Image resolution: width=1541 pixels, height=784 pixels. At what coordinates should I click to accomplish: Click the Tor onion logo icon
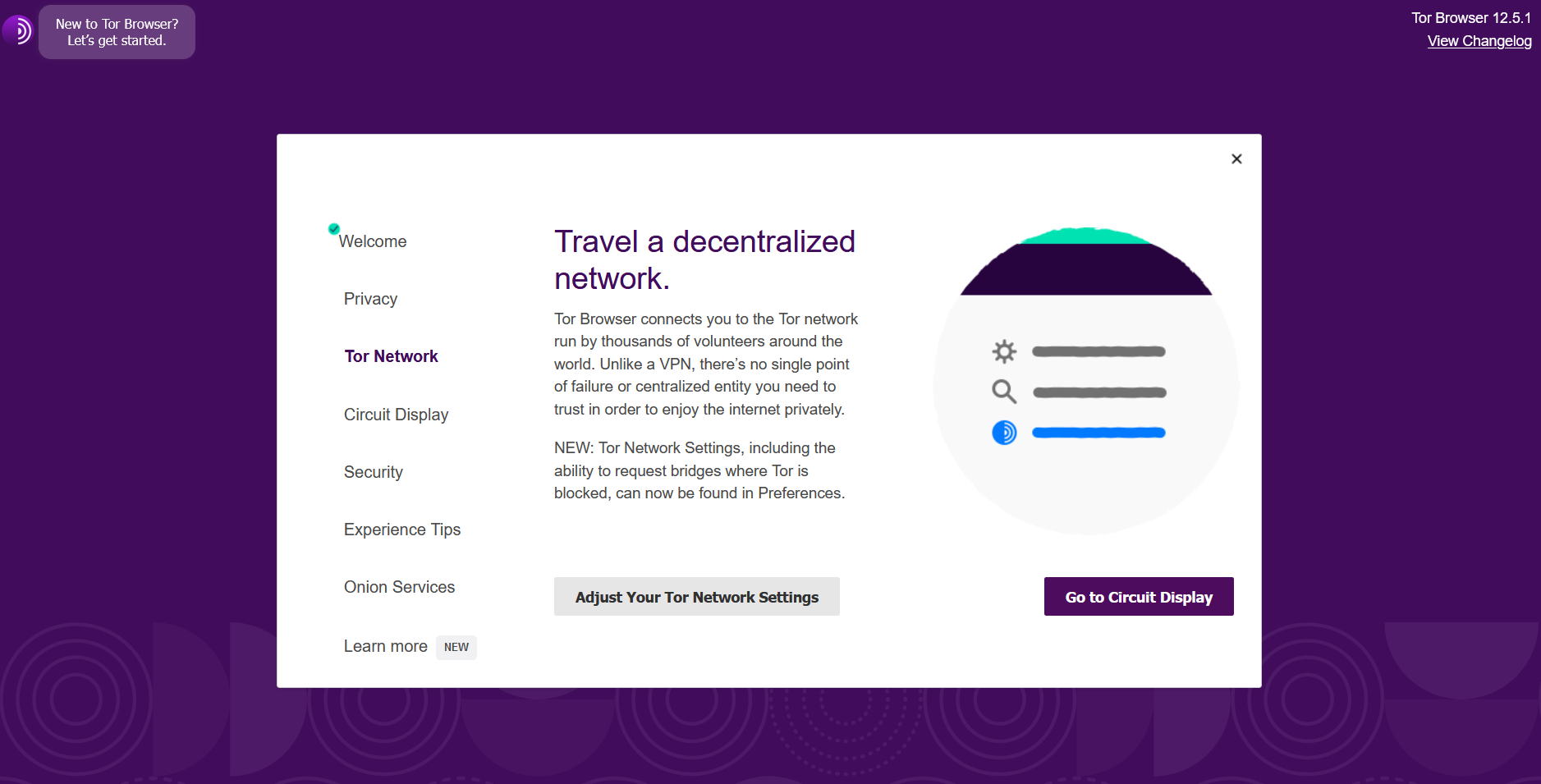click(x=17, y=30)
